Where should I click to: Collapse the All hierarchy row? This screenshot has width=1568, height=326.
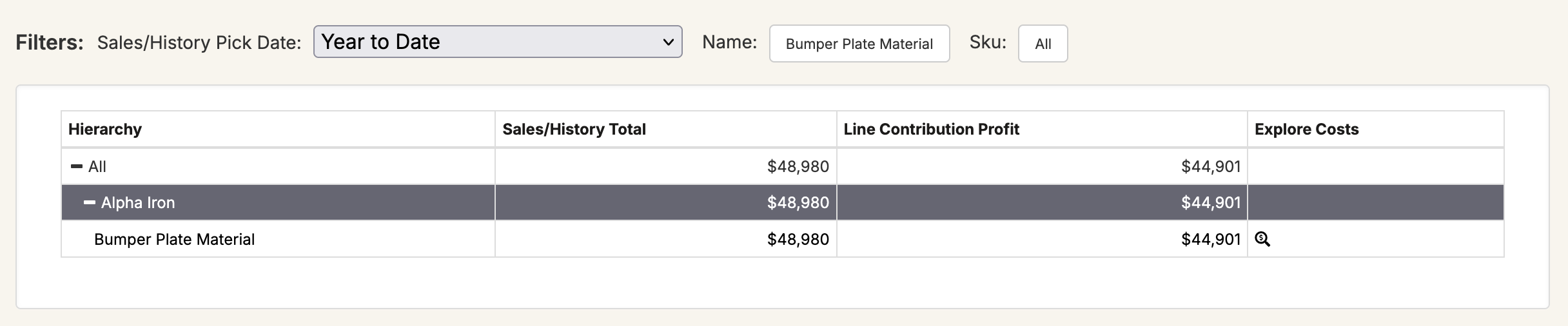pyautogui.click(x=77, y=166)
